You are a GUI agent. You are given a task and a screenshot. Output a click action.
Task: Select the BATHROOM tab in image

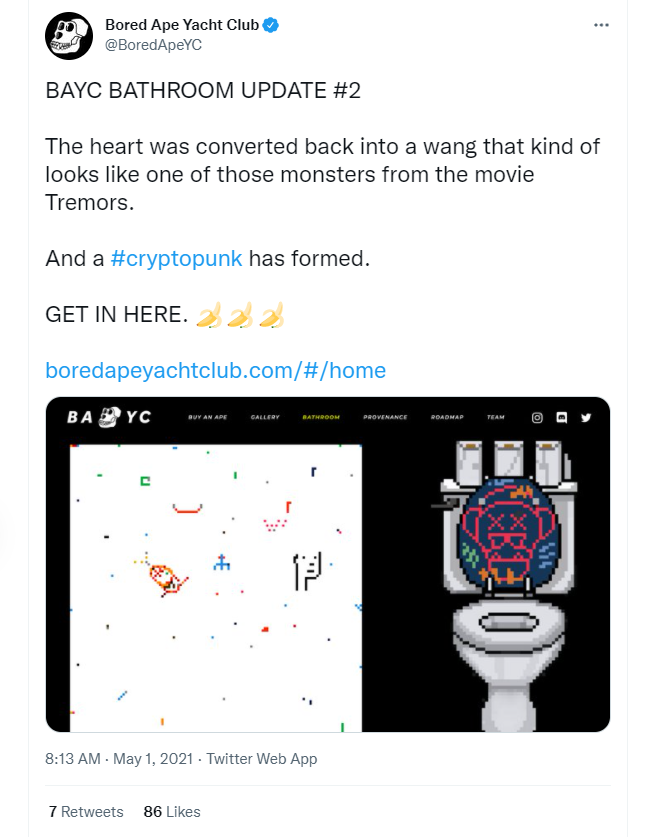point(321,417)
